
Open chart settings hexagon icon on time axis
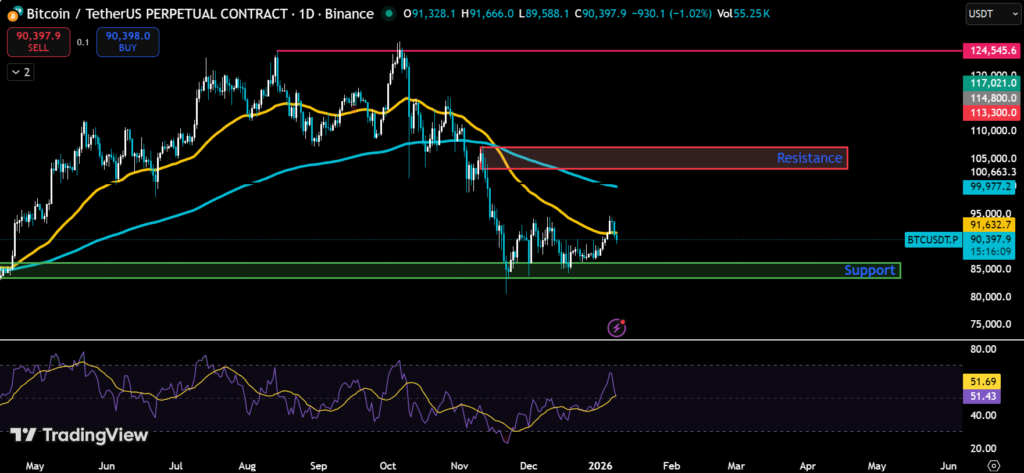click(991, 465)
